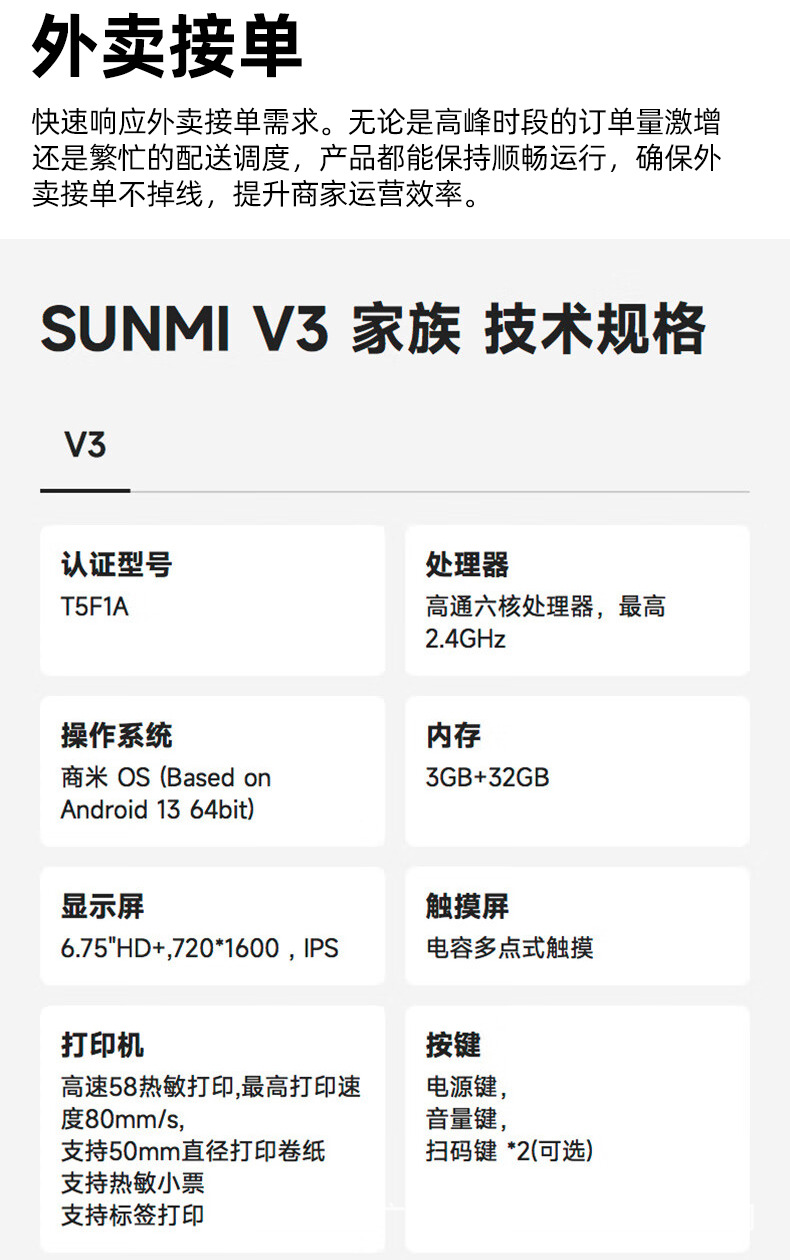Click the 认证型号 spec card
The image size is (790, 1260).
point(212,600)
